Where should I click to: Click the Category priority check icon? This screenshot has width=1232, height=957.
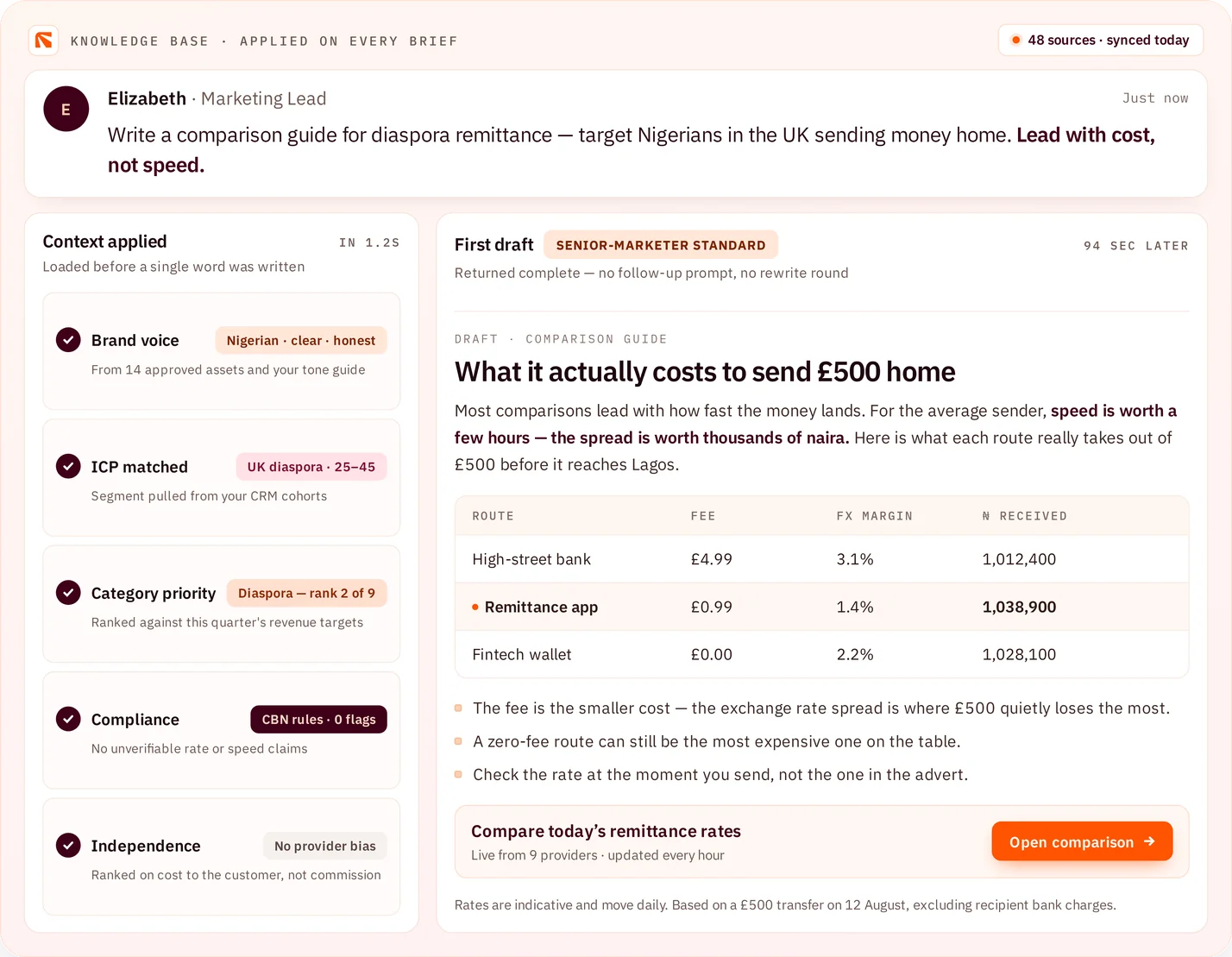[68, 593]
